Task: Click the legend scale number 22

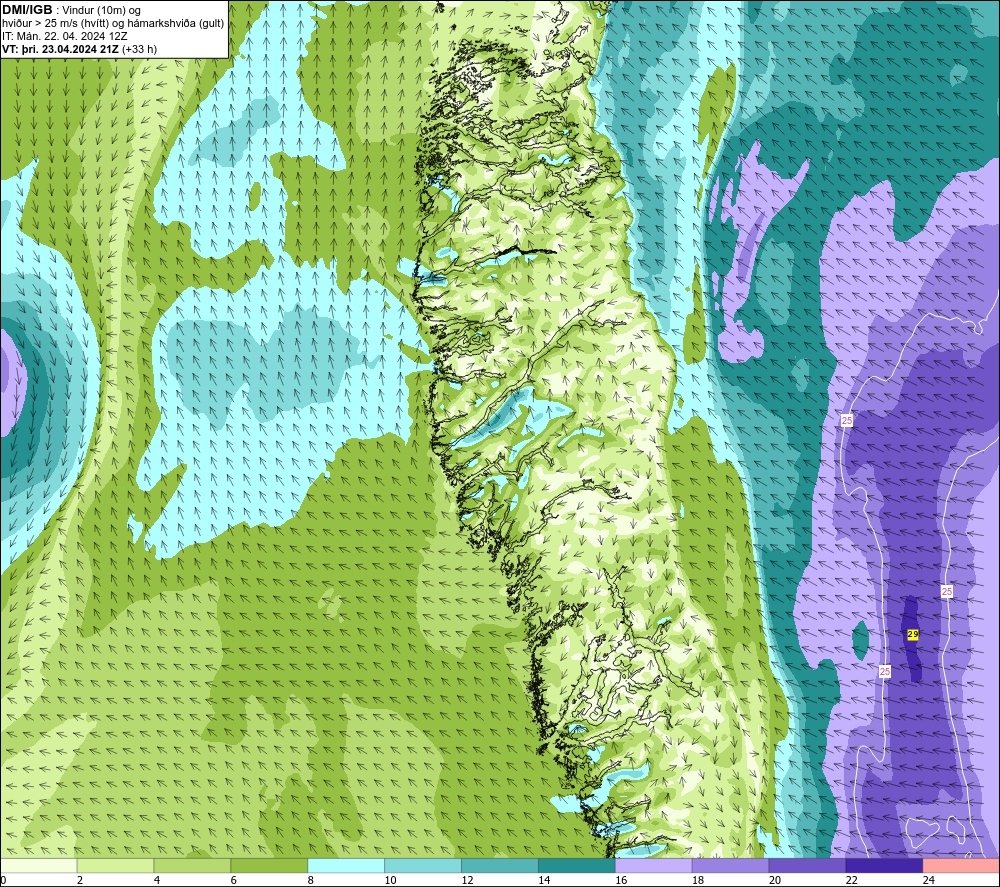Action: [x=851, y=880]
